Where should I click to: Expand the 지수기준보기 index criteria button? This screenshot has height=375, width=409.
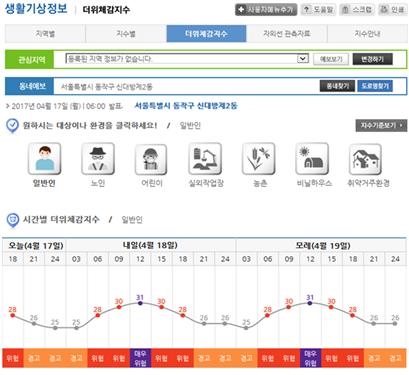coord(381,125)
